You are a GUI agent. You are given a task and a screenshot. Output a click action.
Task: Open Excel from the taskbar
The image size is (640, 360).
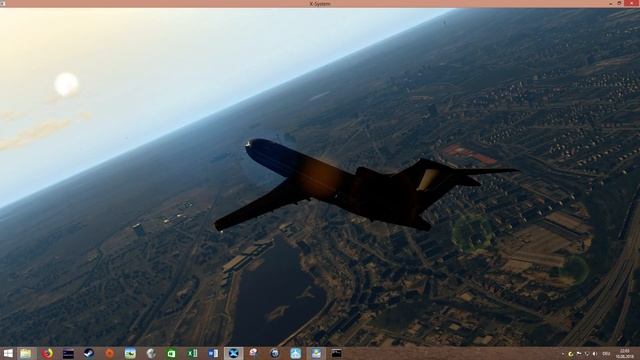click(192, 353)
